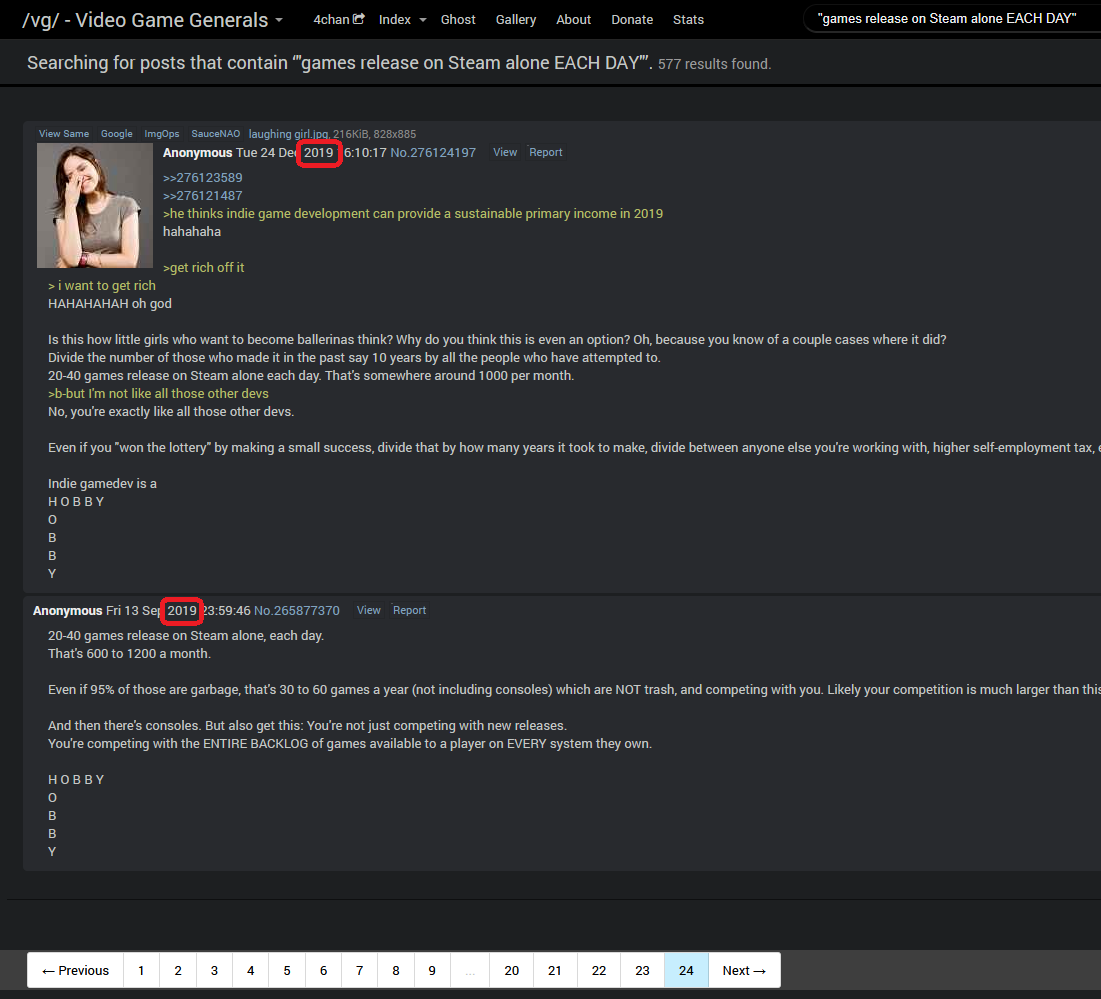
Task: Open the laughing girl thumbnail image
Action: click(95, 206)
